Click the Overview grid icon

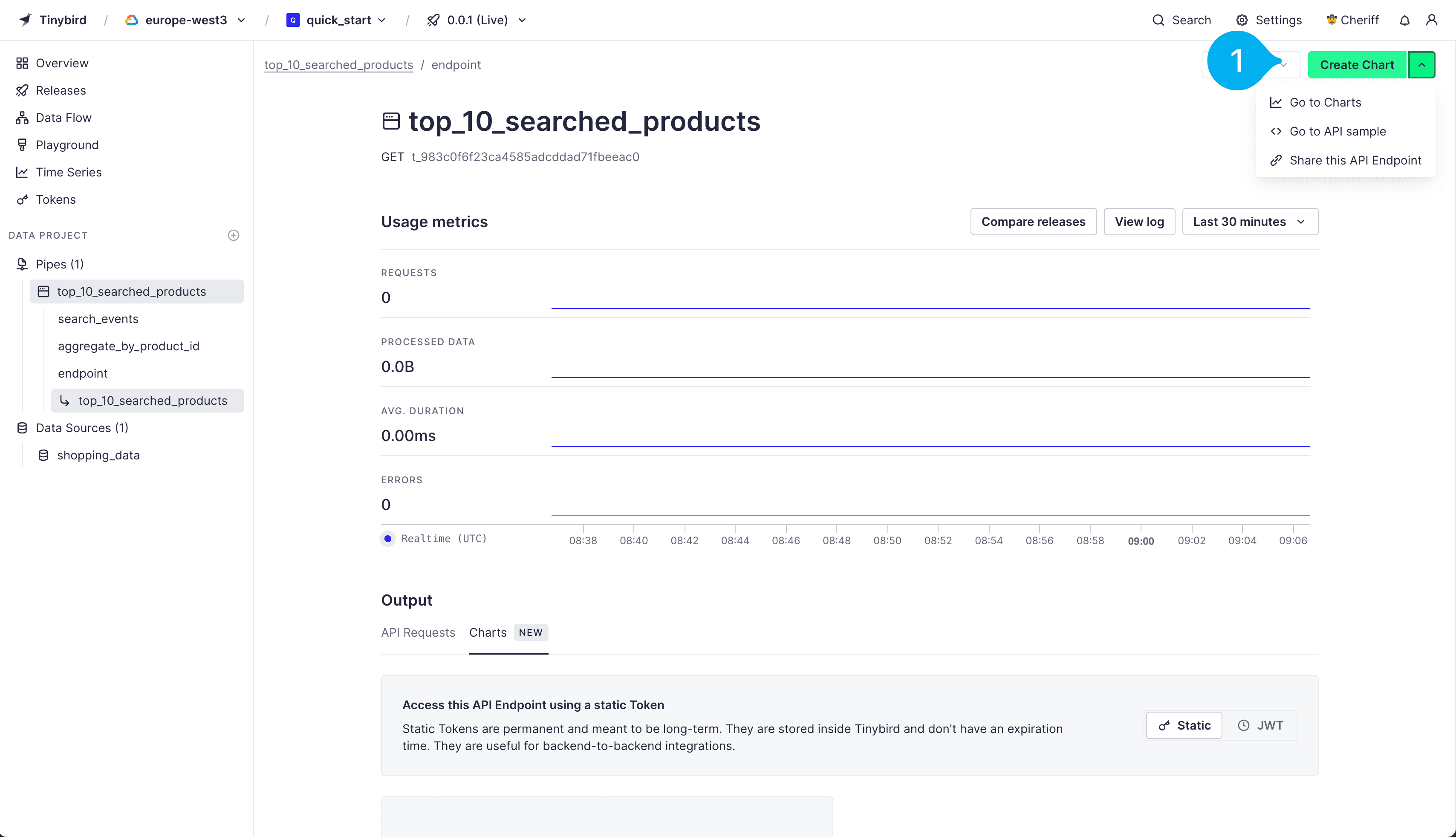[22, 63]
